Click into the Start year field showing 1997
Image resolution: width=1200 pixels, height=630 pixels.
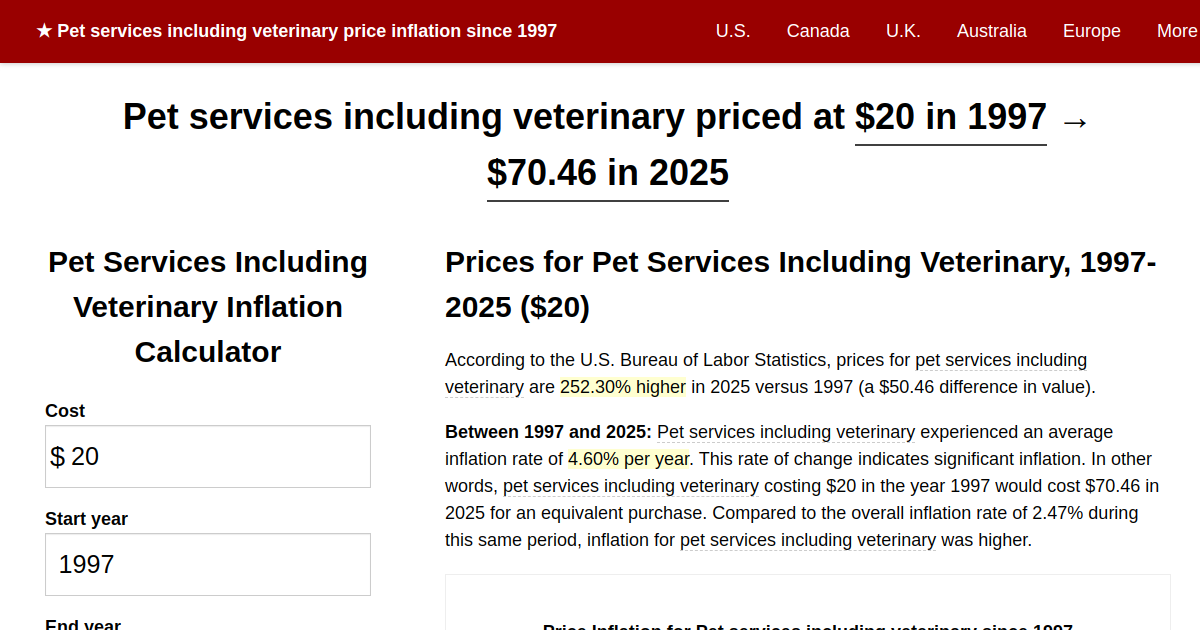click(208, 564)
